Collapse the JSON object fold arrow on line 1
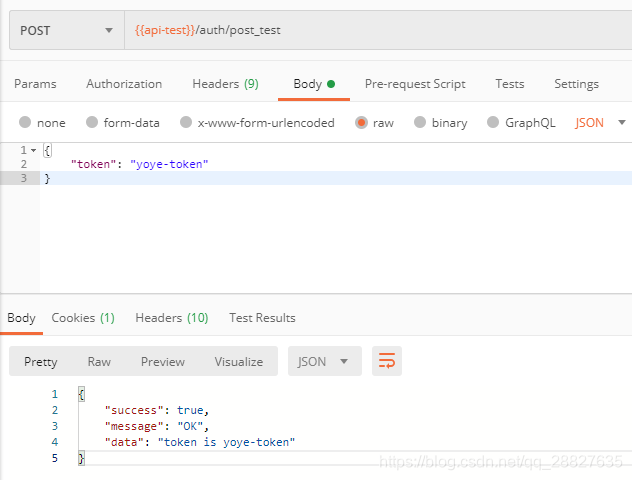The image size is (632, 480). 33,150
